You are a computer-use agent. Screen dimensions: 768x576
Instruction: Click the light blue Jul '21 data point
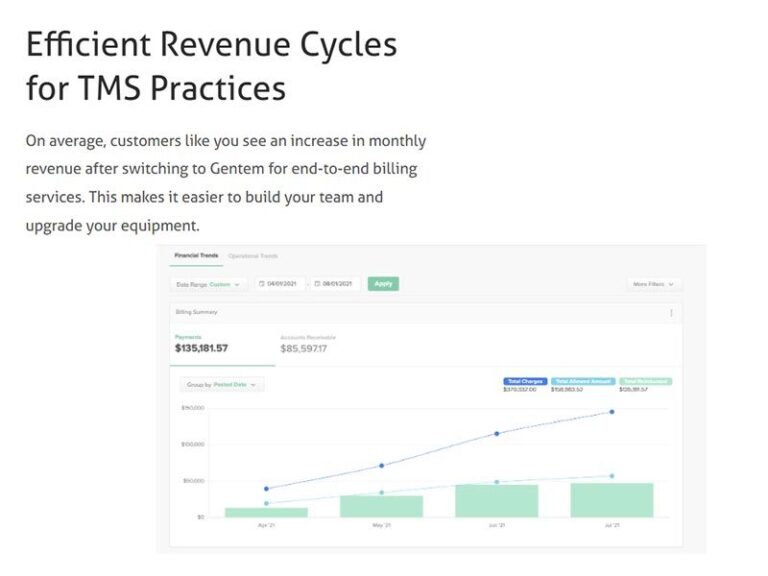[612, 476]
